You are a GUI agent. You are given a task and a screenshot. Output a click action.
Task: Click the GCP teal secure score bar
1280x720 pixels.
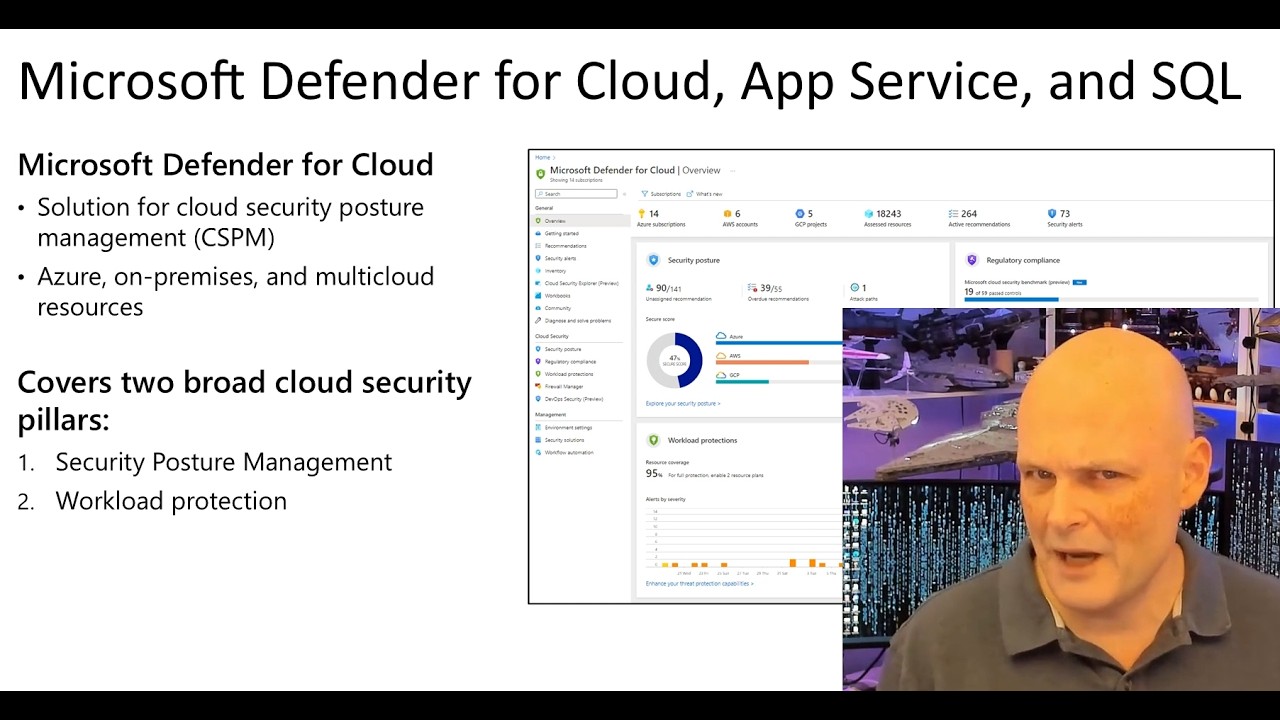742,381
